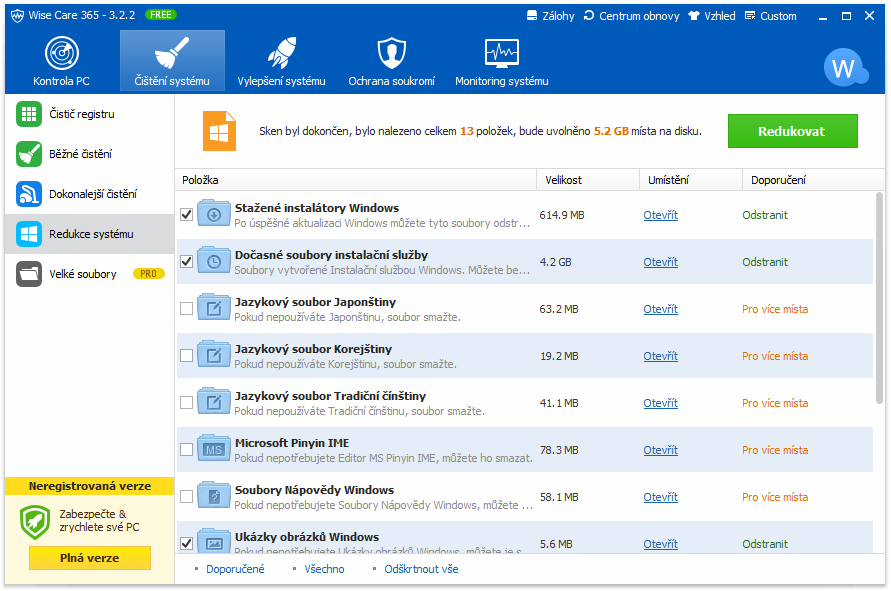Image resolution: width=891 pixels, height=591 pixels.
Task: Click the Microsoft Pinyin IME folder icon
Action: 214,450
